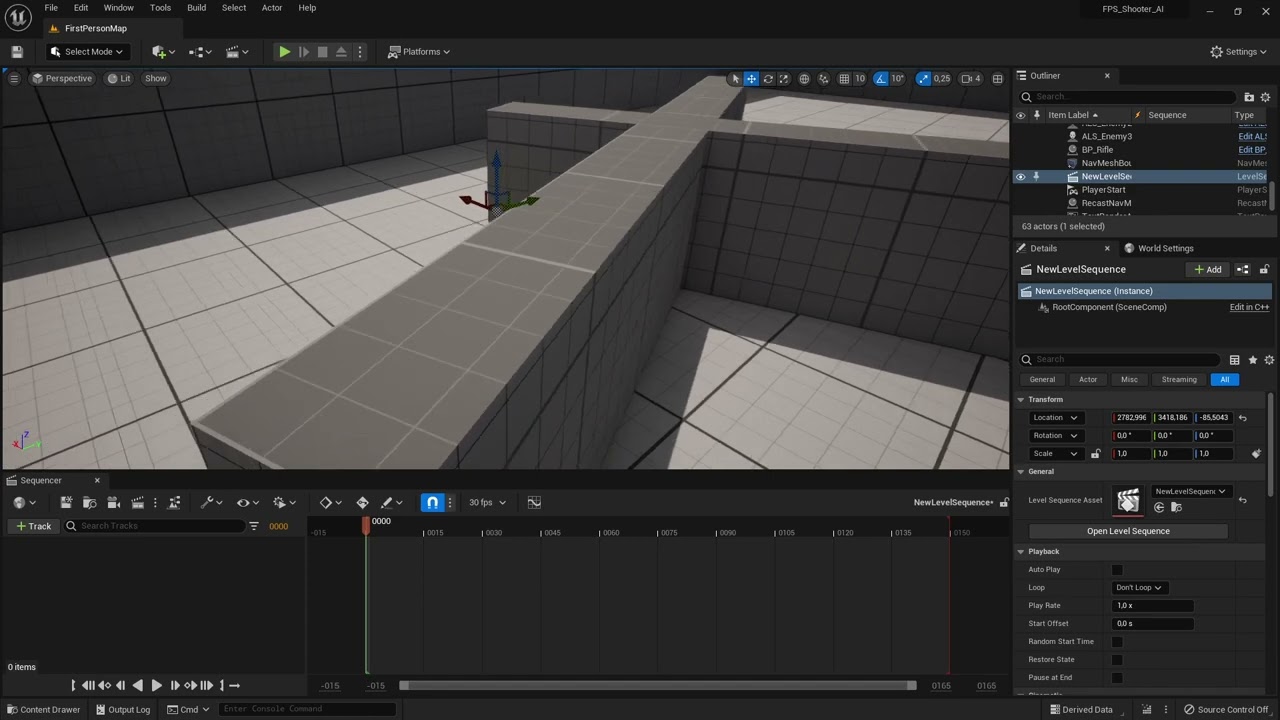Create camera icon in Sequencer toolbar

[x=114, y=502]
